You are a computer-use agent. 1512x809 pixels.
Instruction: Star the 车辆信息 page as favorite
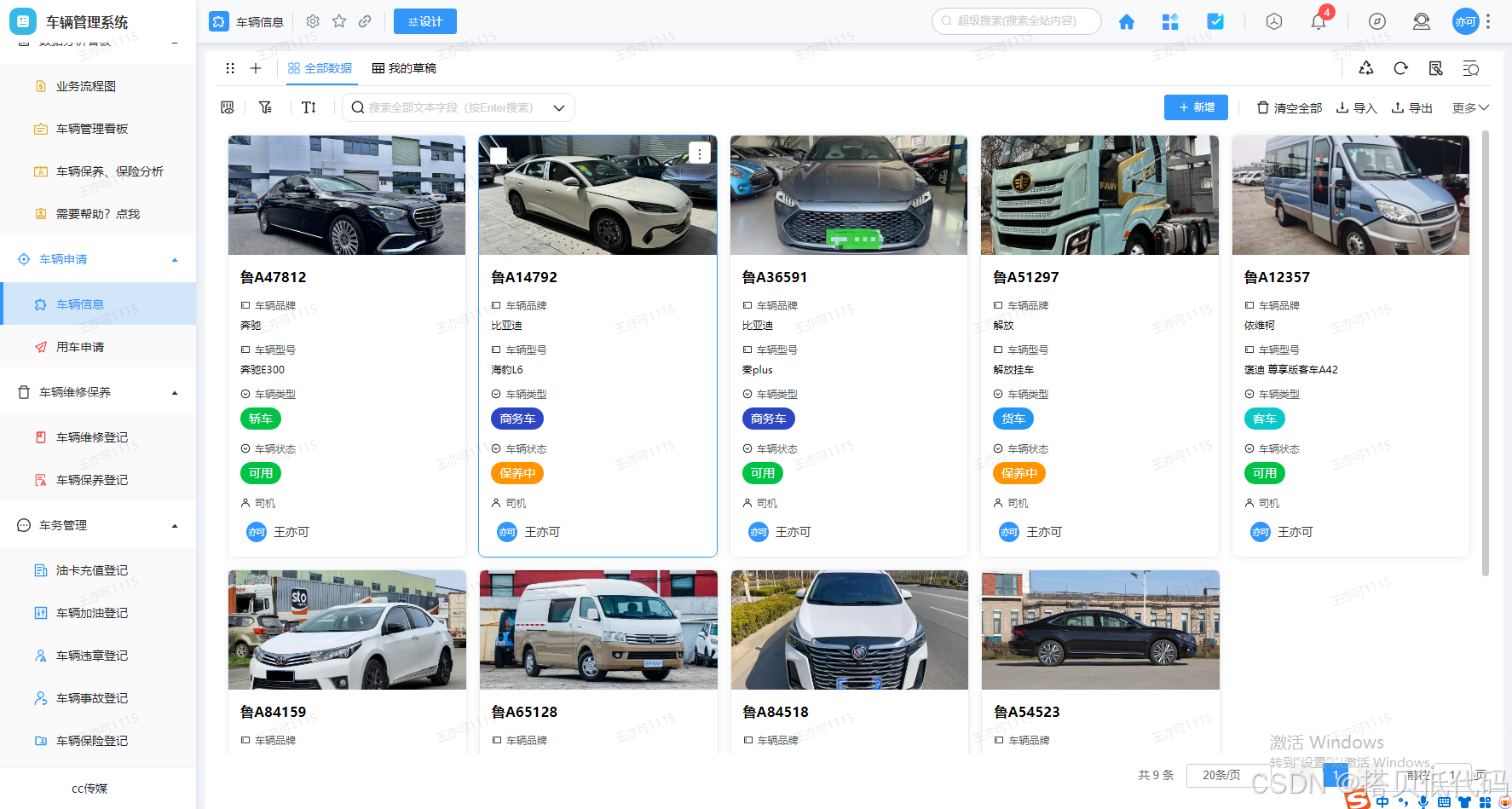click(339, 21)
